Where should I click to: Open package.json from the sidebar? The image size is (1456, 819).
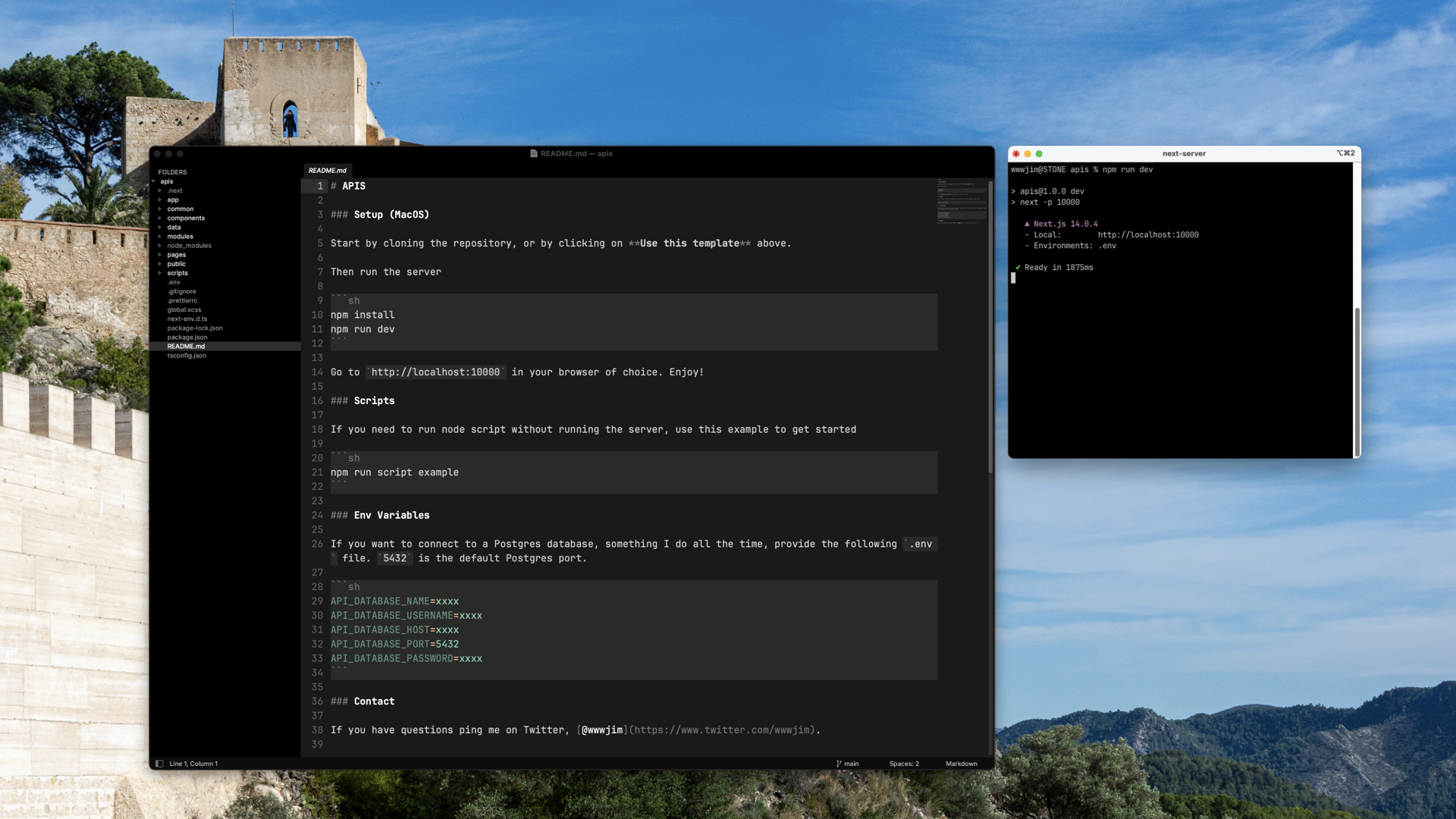(187, 337)
